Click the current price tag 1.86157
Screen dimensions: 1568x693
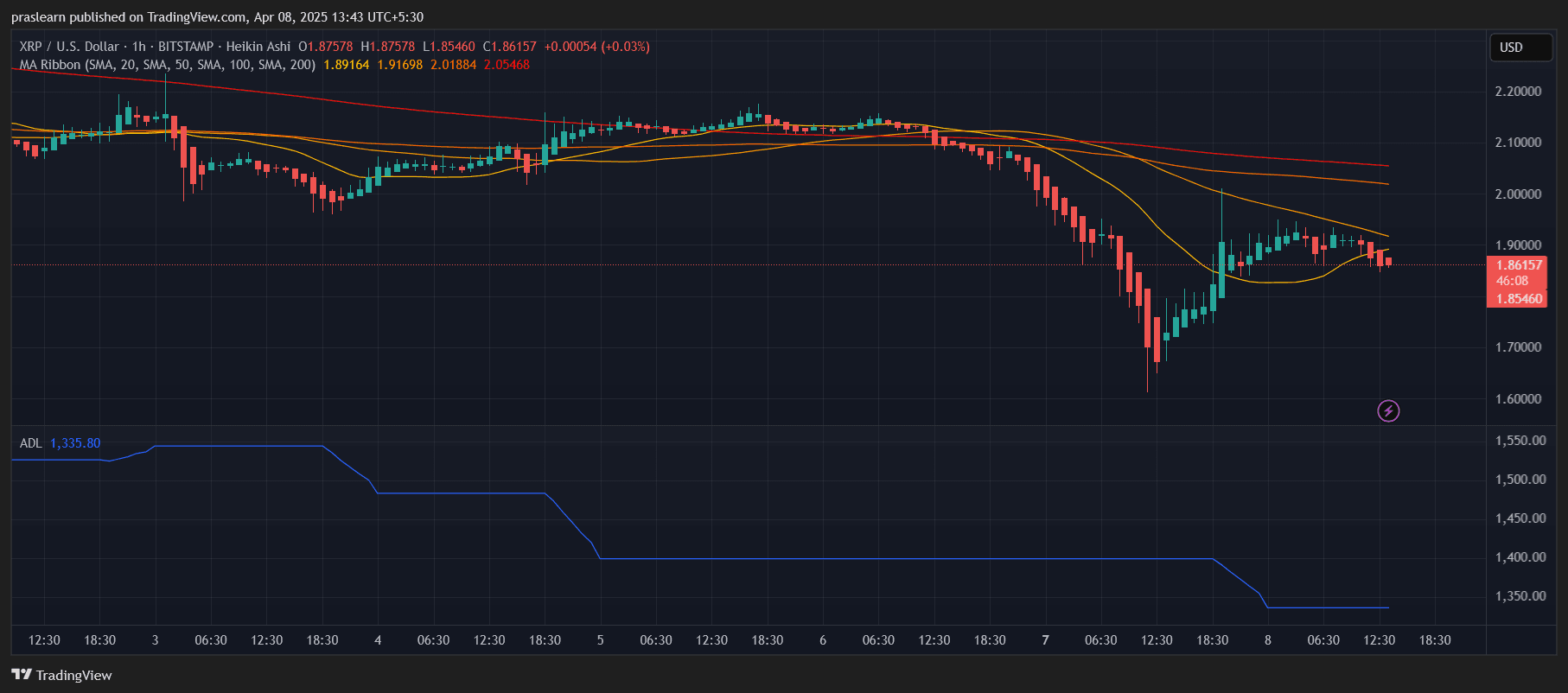point(1520,265)
